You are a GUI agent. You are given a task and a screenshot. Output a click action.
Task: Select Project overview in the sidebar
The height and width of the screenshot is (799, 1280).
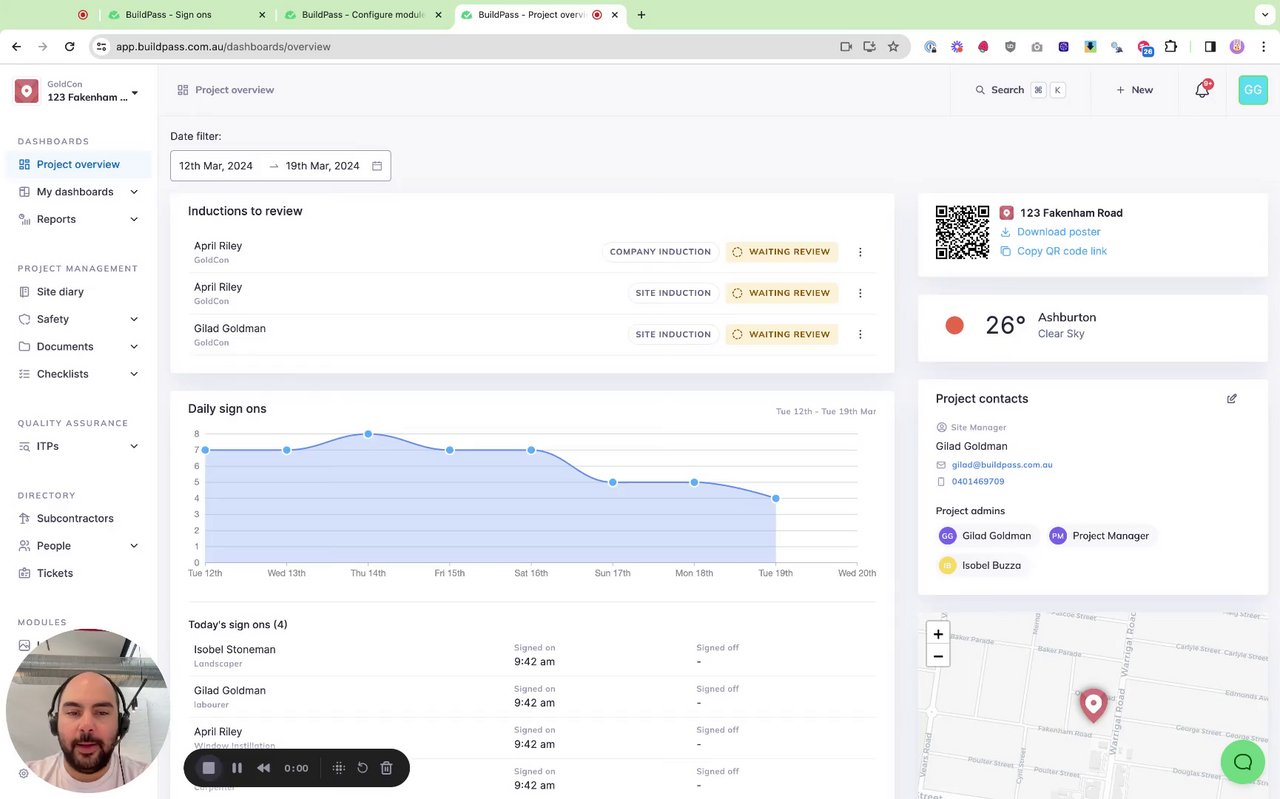pyautogui.click(x=79, y=164)
